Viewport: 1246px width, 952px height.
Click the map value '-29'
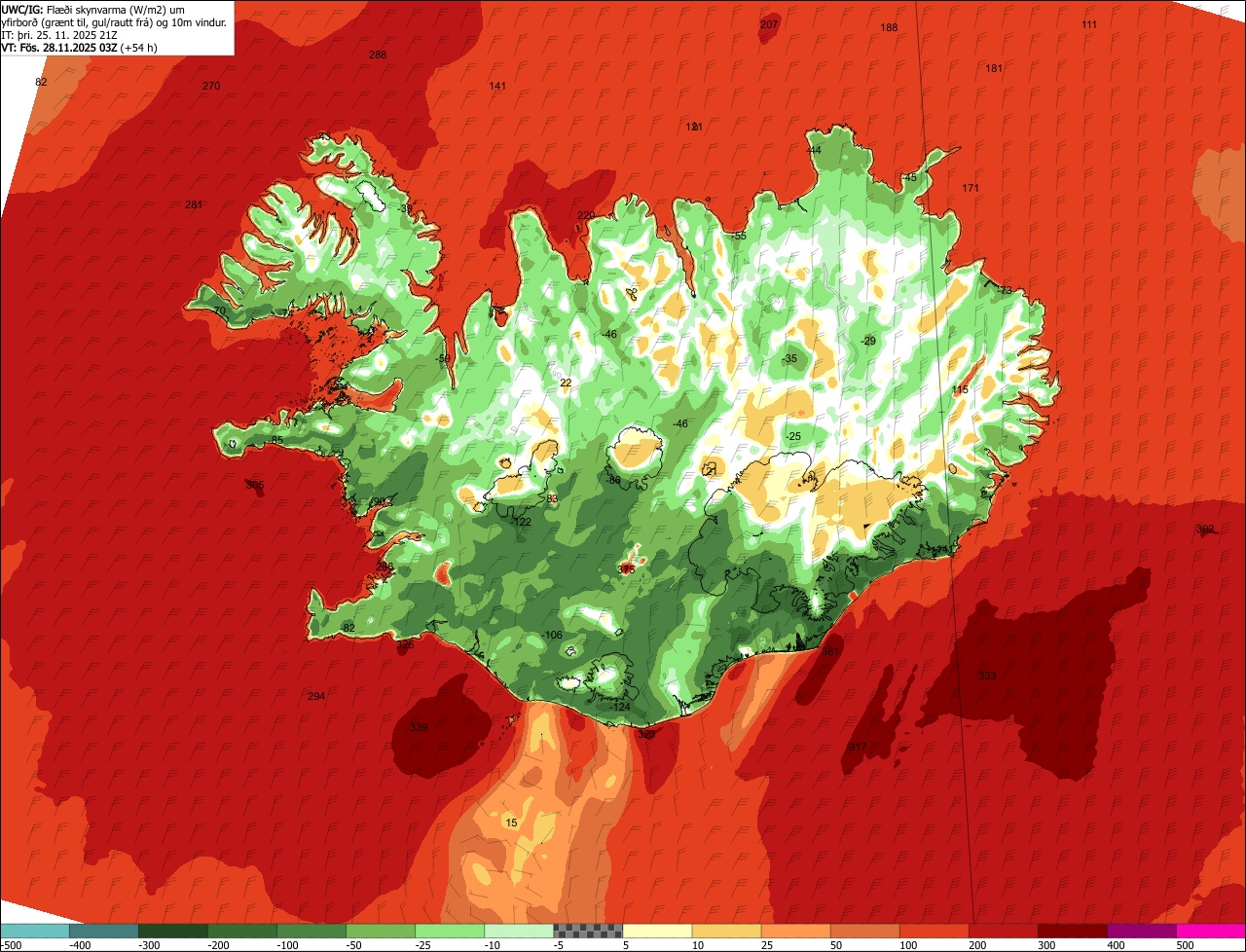868,341
